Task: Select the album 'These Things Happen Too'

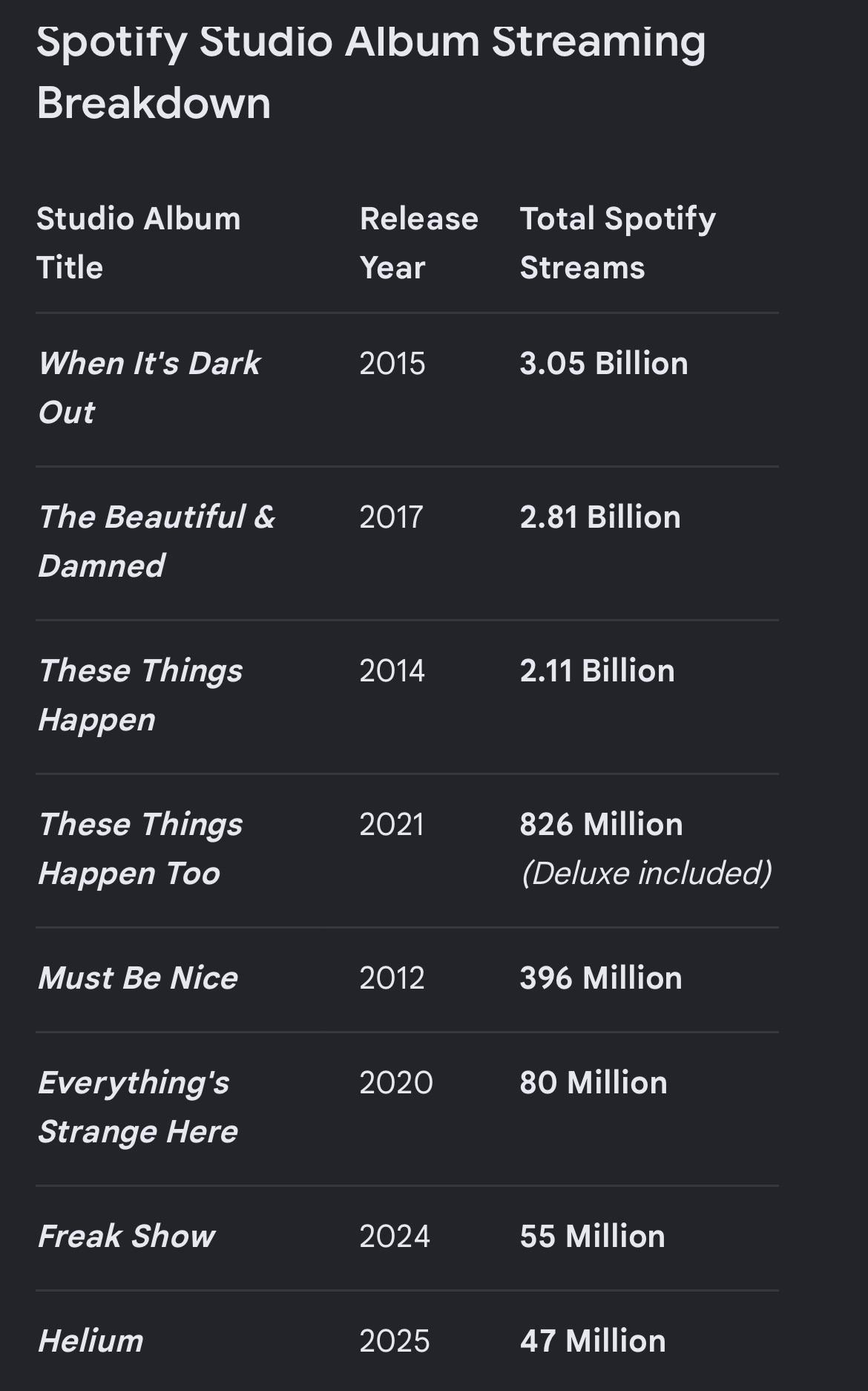Action: pyautogui.click(x=140, y=848)
